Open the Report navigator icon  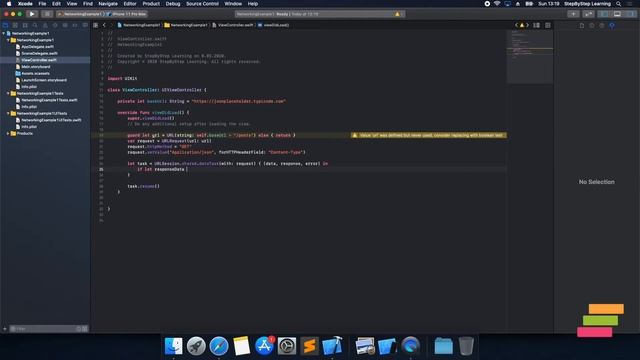point(85,25)
